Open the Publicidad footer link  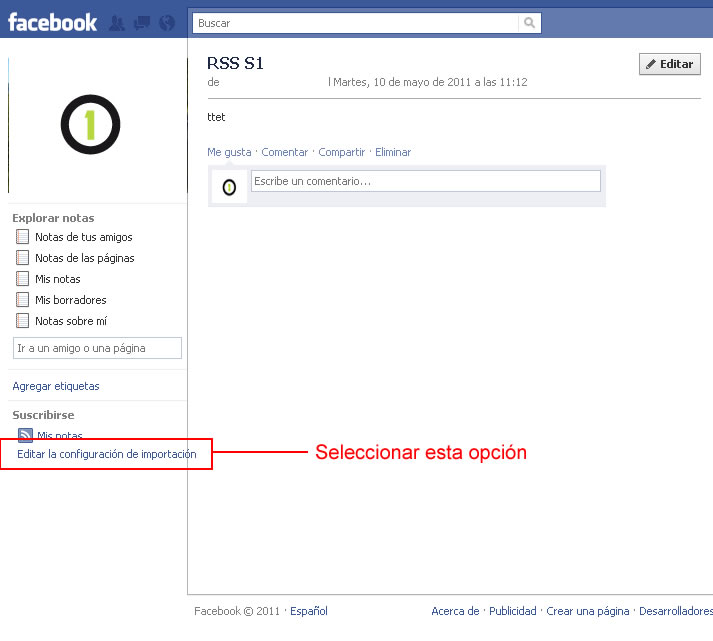pos(512,611)
